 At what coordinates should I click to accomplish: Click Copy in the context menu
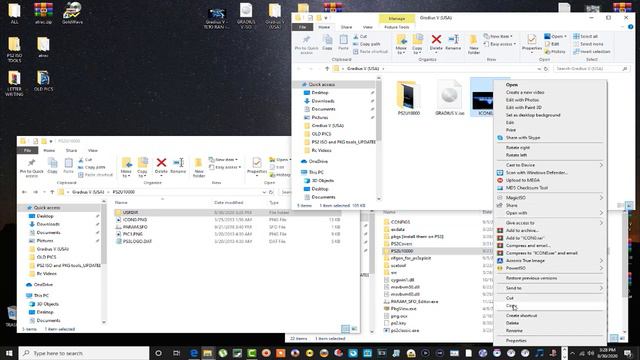(511, 305)
